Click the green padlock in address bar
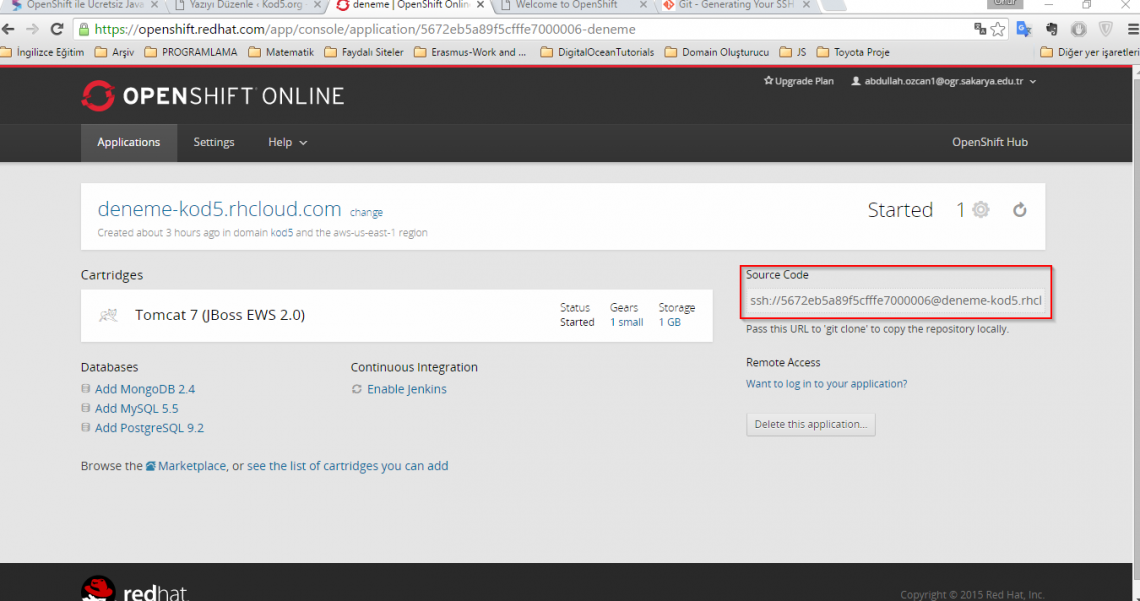1140x601 pixels. pos(84,29)
